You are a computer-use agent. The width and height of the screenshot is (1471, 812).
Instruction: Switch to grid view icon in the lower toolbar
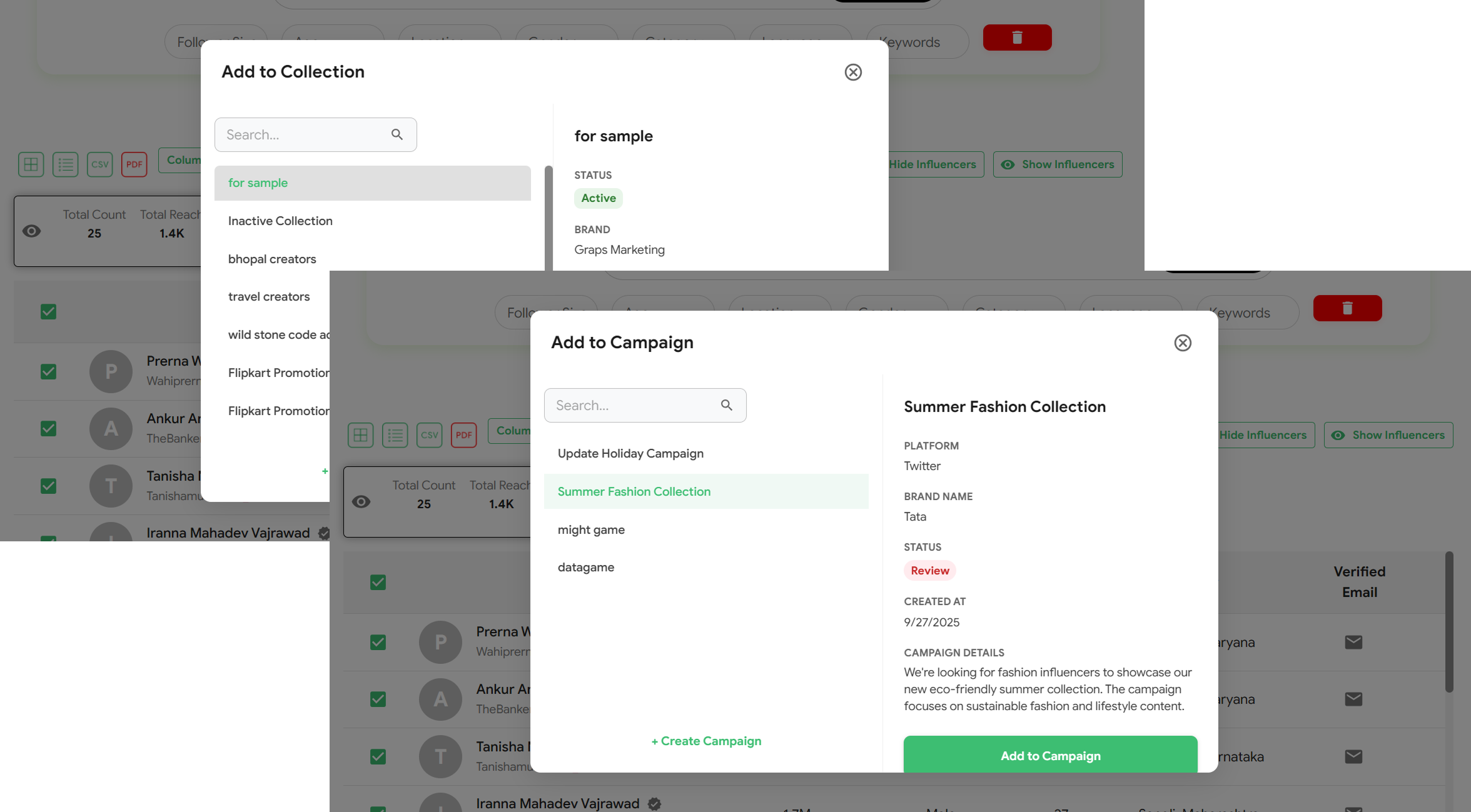point(360,435)
